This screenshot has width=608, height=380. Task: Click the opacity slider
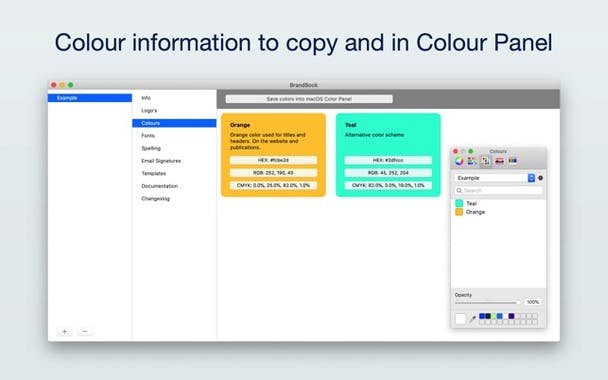(488, 302)
